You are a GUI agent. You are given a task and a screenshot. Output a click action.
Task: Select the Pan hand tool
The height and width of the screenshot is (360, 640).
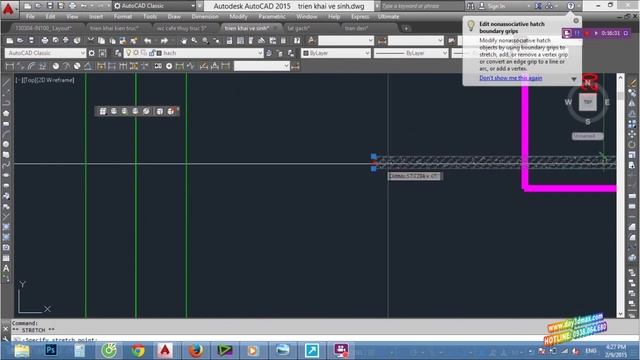click(x=184, y=40)
